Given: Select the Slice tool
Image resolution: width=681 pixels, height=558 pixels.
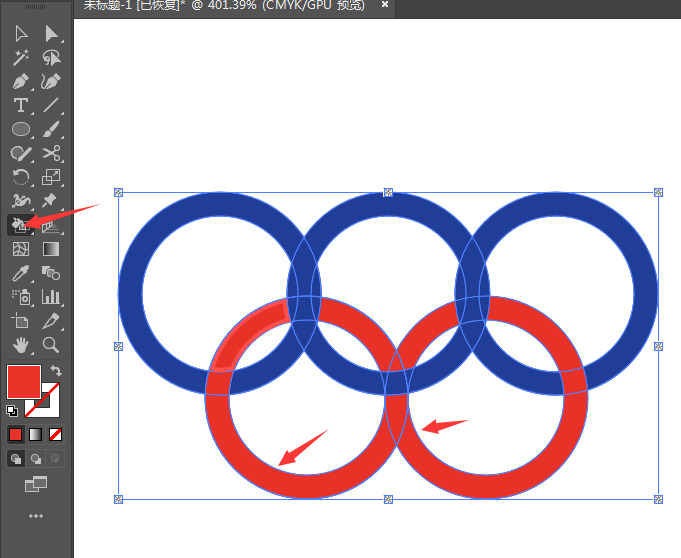Looking at the screenshot, I should (x=51, y=321).
